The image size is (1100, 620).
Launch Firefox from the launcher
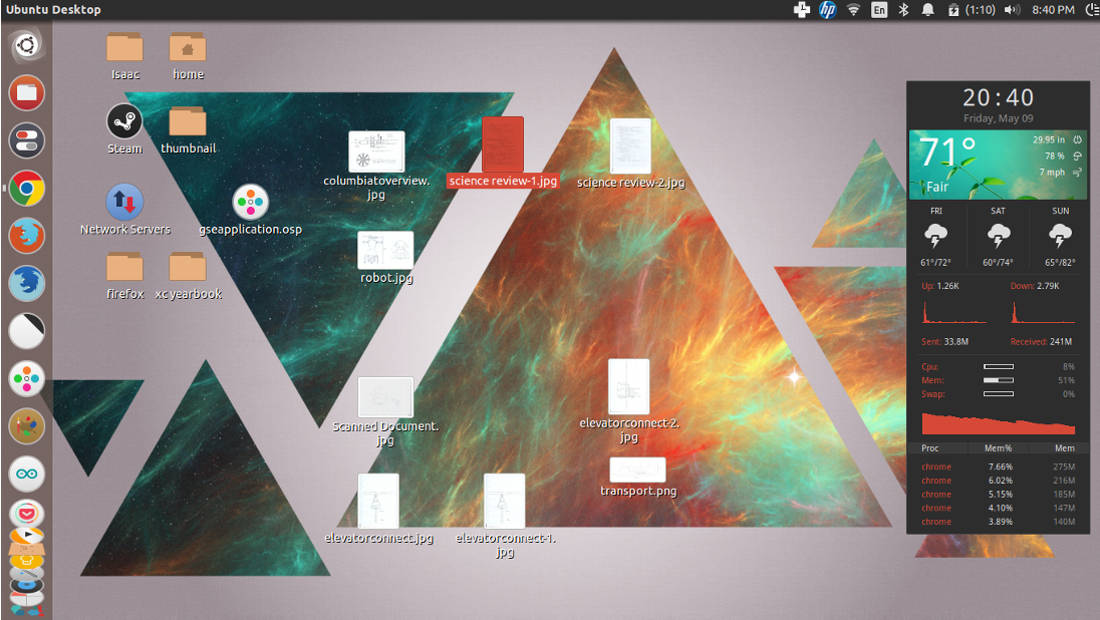(x=27, y=236)
